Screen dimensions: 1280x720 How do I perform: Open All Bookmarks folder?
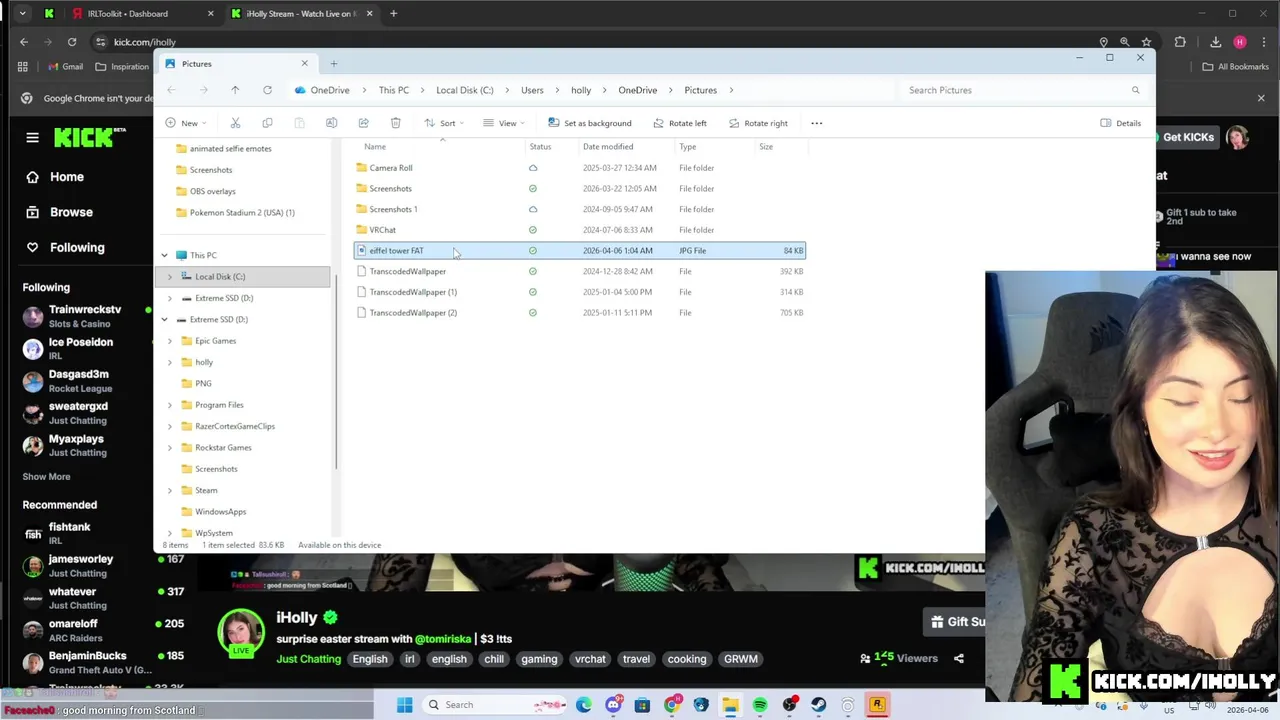1235,67
